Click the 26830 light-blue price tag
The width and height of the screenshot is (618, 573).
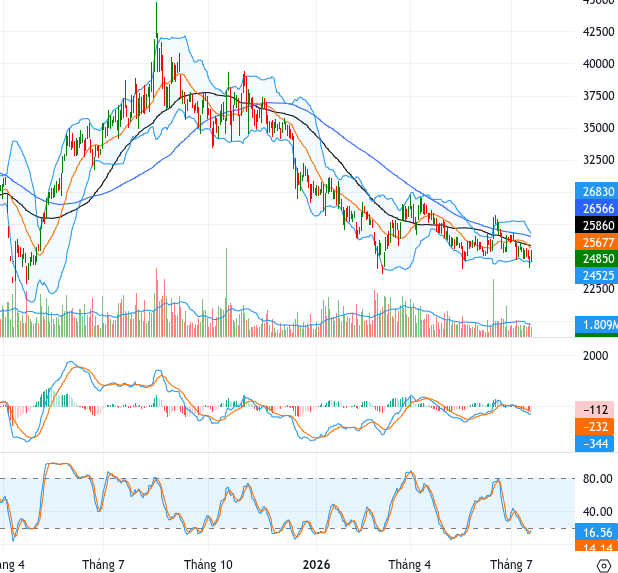point(596,192)
